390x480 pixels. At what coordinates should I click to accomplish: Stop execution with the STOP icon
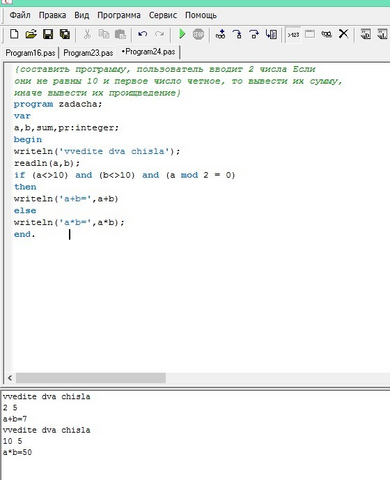click(x=198, y=34)
